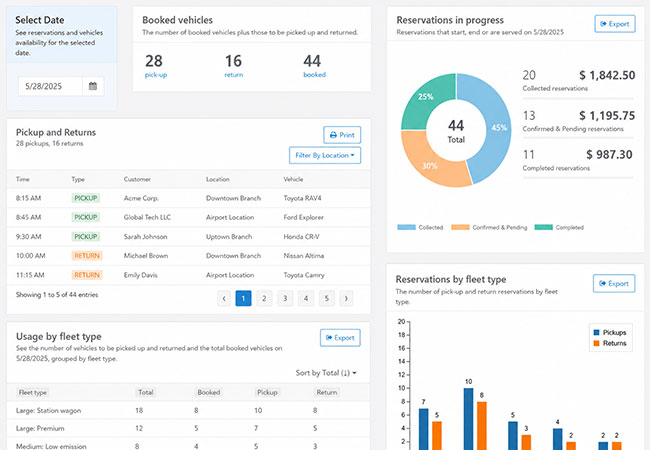
Task: Click the Honda CR-V vehicle cell
Action: click(301, 237)
